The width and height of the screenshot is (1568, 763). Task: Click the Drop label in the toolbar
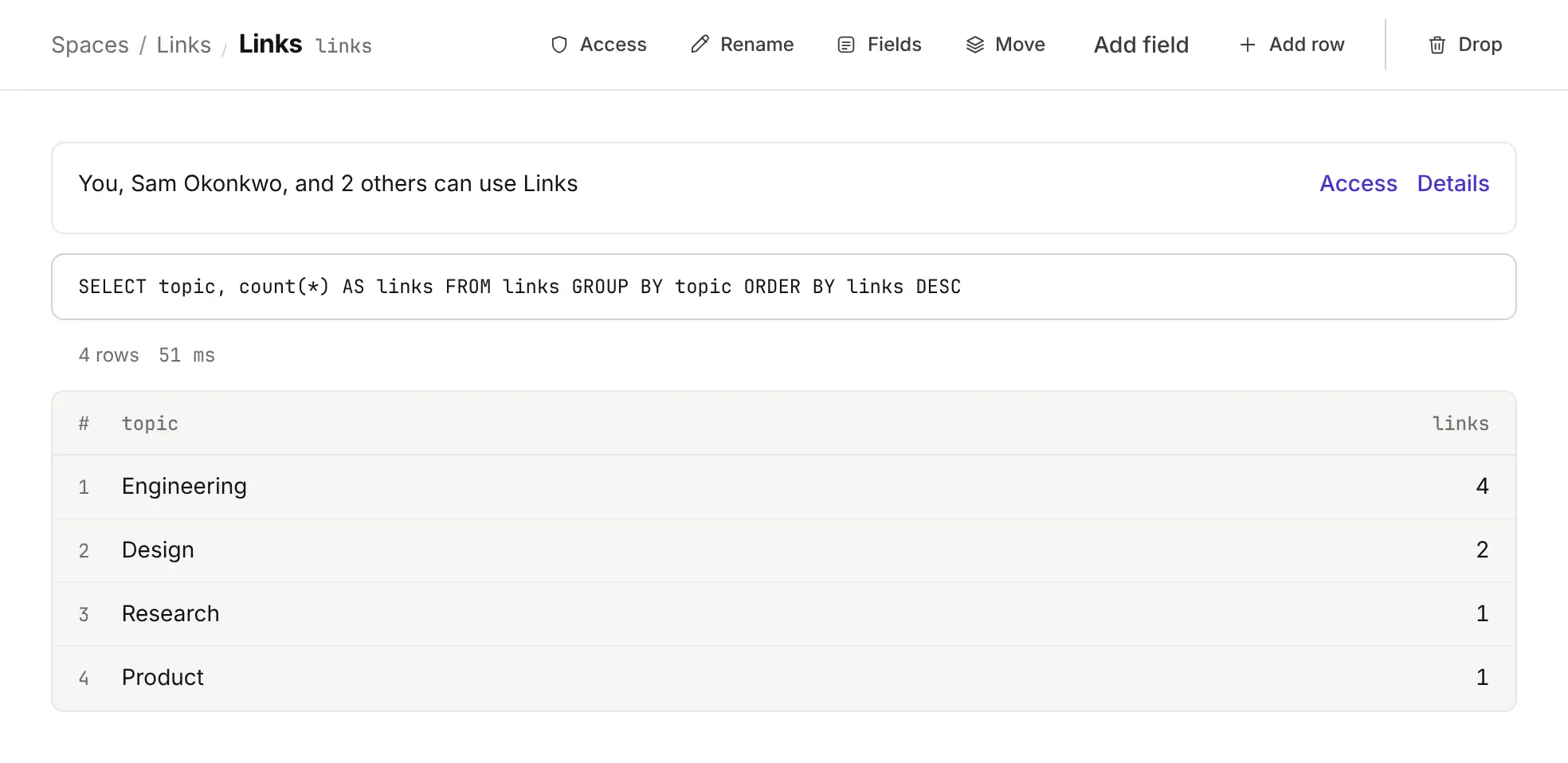(1480, 45)
